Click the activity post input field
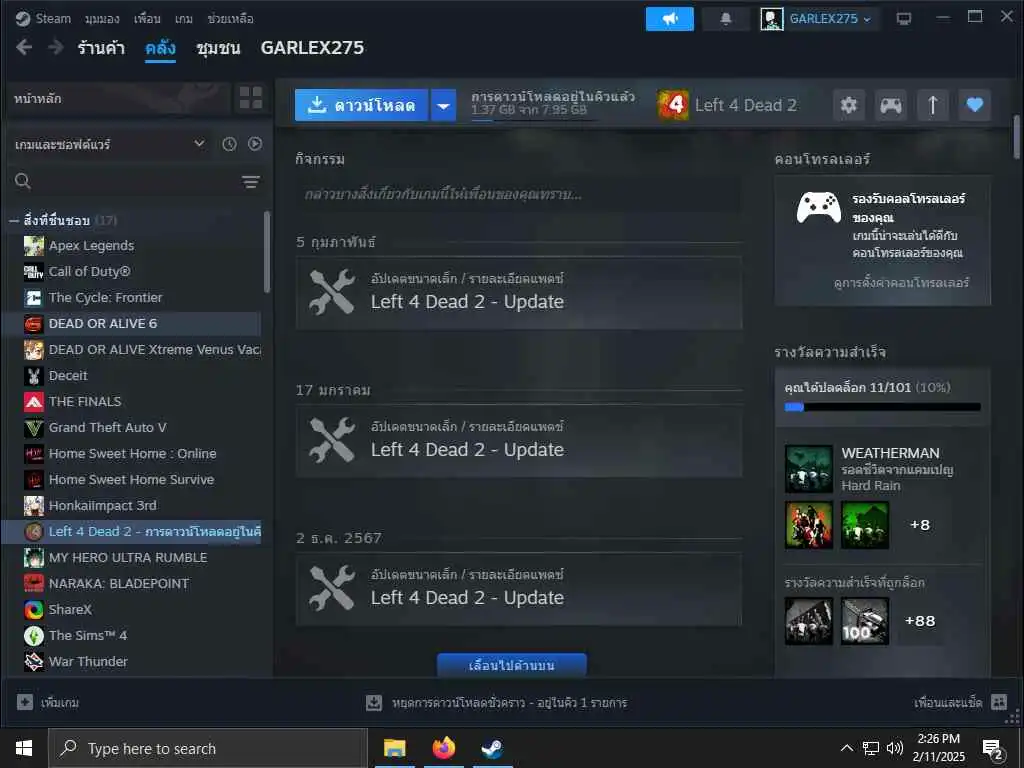 click(519, 194)
